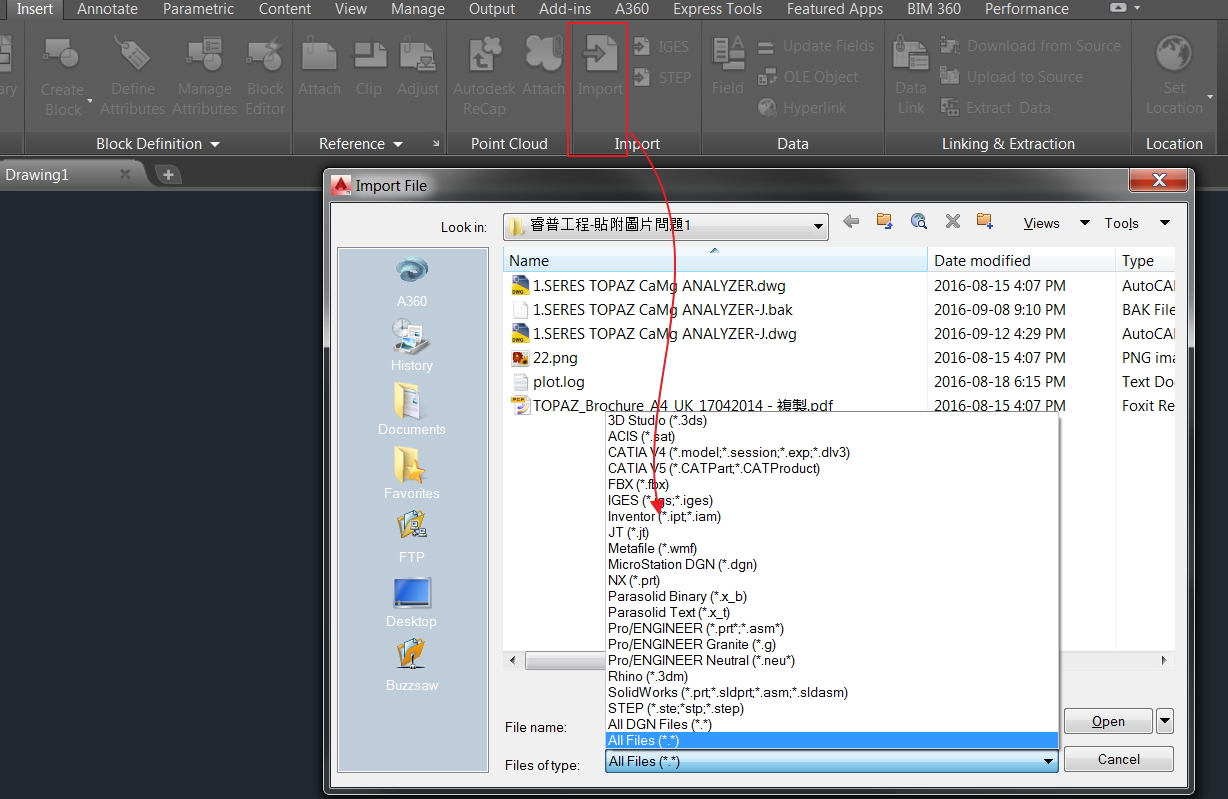The height and width of the screenshot is (799, 1228).
Task: Open Documents in places list
Action: point(411,409)
